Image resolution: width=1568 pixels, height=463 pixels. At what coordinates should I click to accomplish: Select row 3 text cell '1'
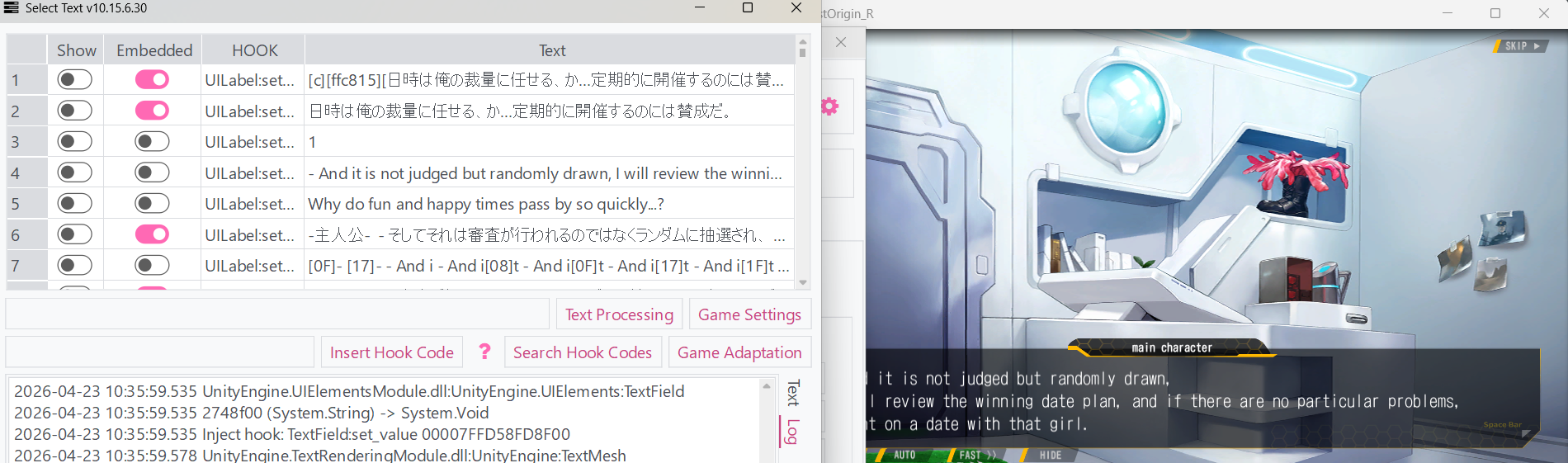pos(550,142)
